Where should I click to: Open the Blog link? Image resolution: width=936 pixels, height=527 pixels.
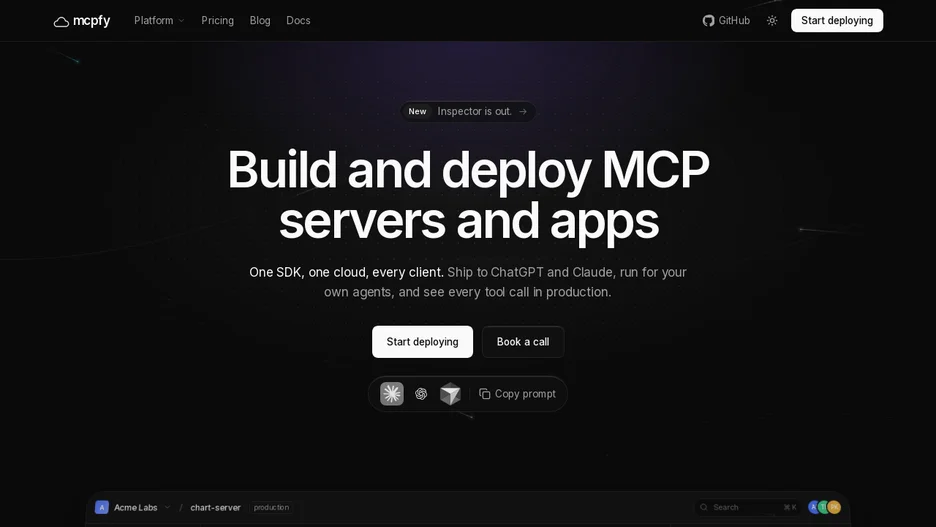260,20
